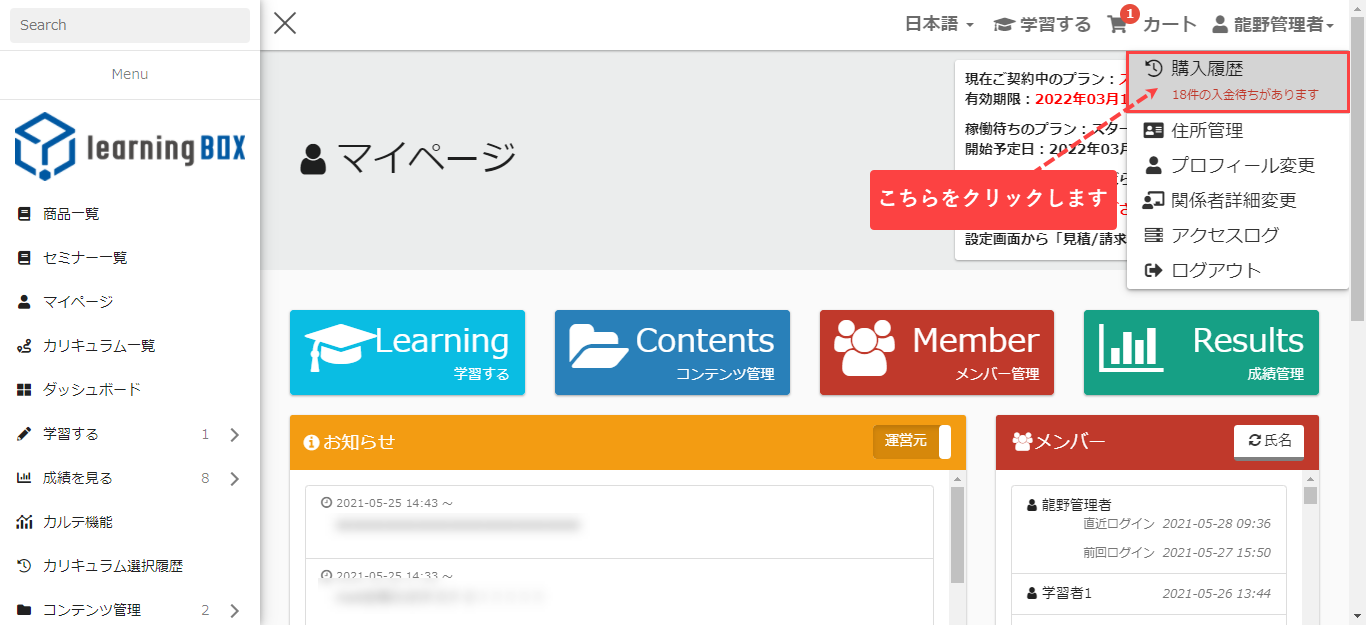Open the Contents コンテンツ管理 tile
The image size is (1366, 625).
pyautogui.click(x=672, y=352)
